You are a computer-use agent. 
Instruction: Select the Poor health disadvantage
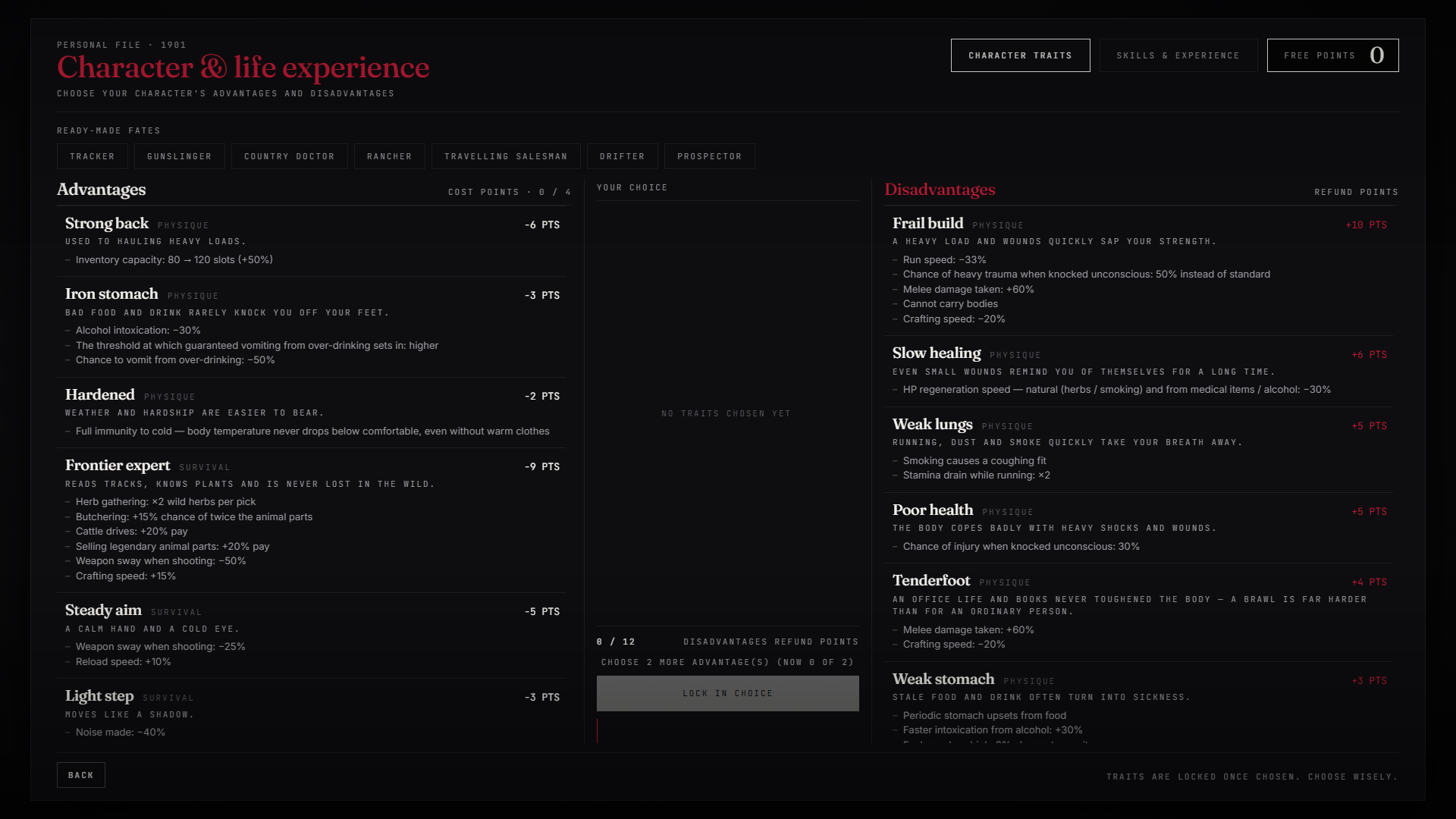click(x=1139, y=528)
